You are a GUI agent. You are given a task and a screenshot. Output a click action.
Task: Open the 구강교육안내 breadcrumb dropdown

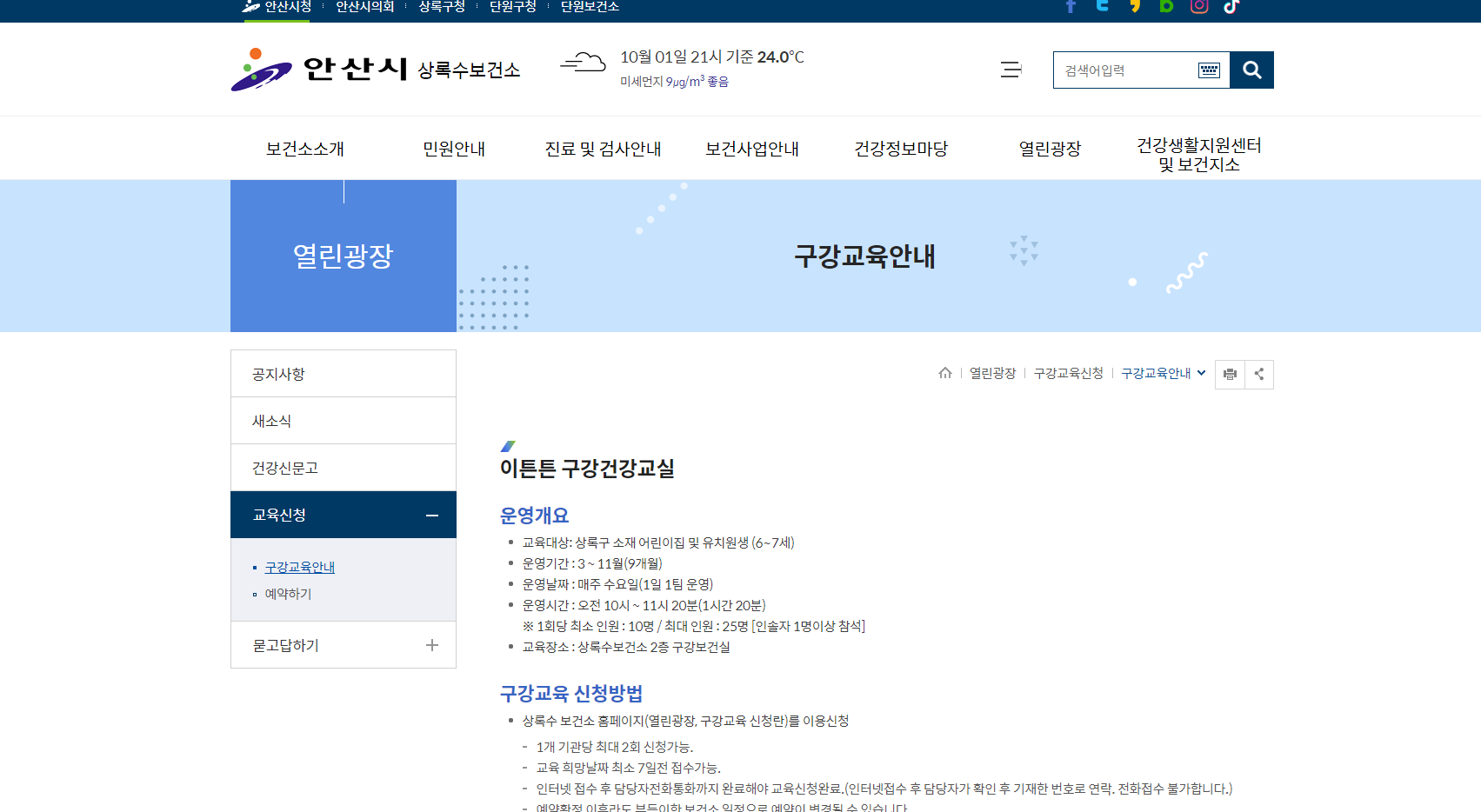(x=1163, y=373)
